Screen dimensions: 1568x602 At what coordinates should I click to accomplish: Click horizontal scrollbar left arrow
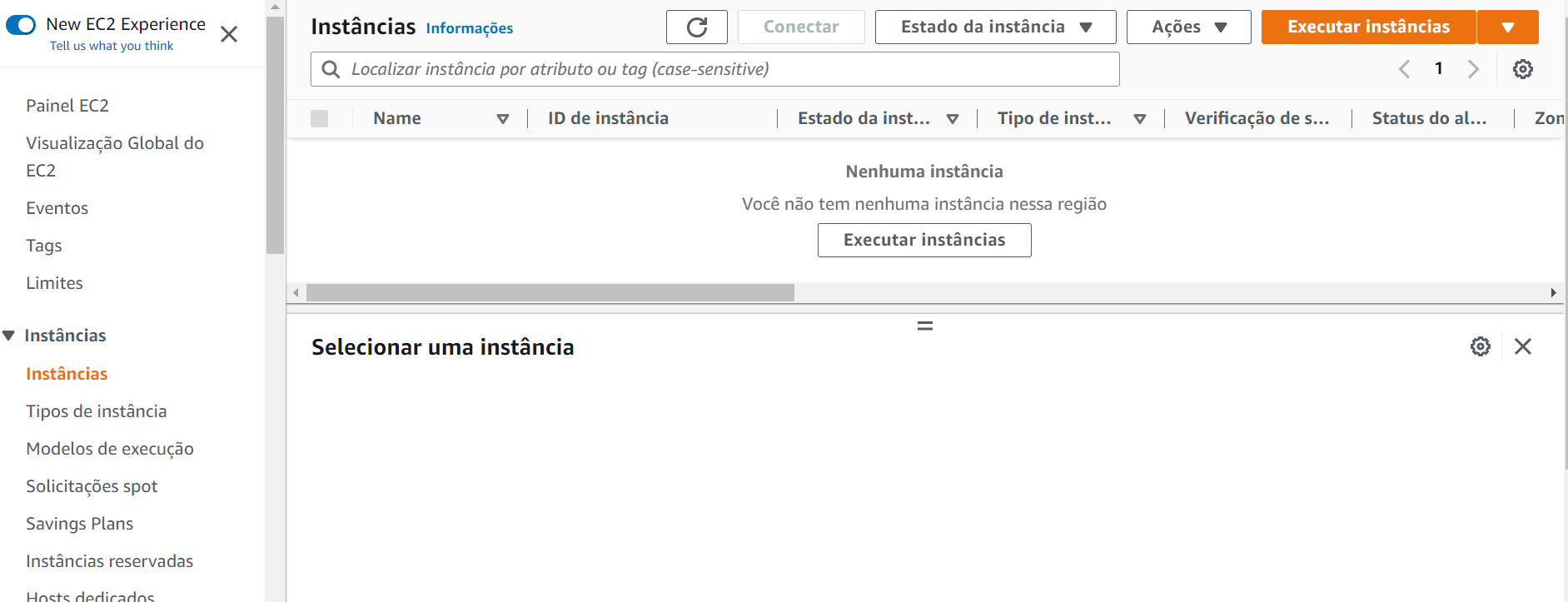click(x=296, y=293)
